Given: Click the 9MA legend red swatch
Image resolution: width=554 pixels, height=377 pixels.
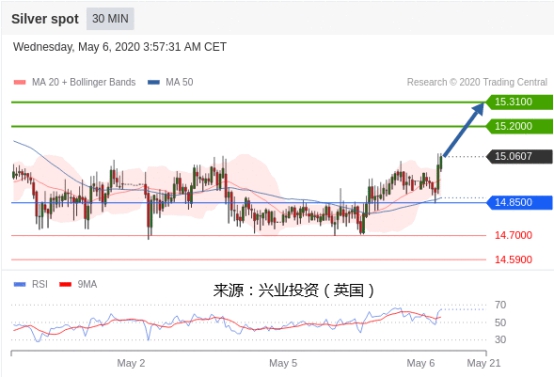Looking at the screenshot, I should (65, 284).
